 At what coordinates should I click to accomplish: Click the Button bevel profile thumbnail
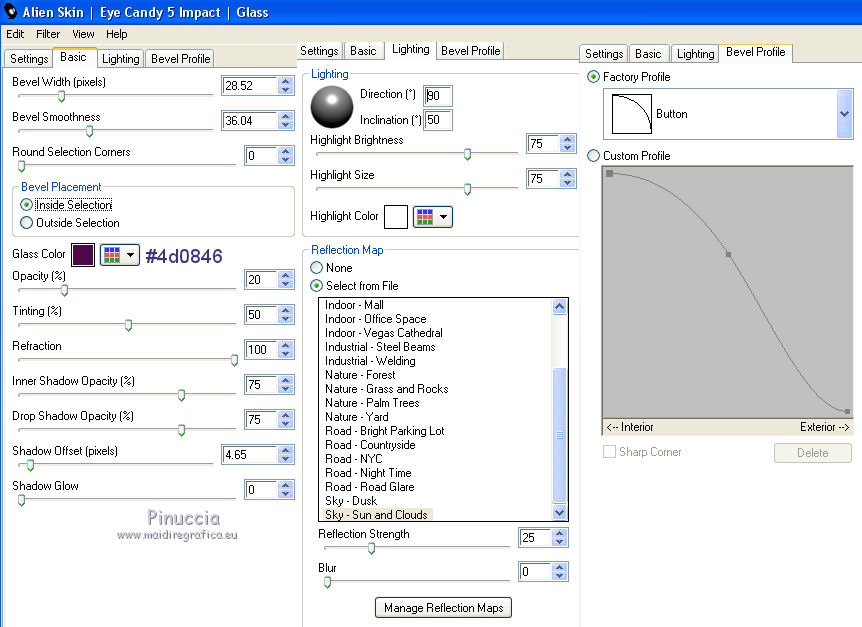[x=631, y=114]
